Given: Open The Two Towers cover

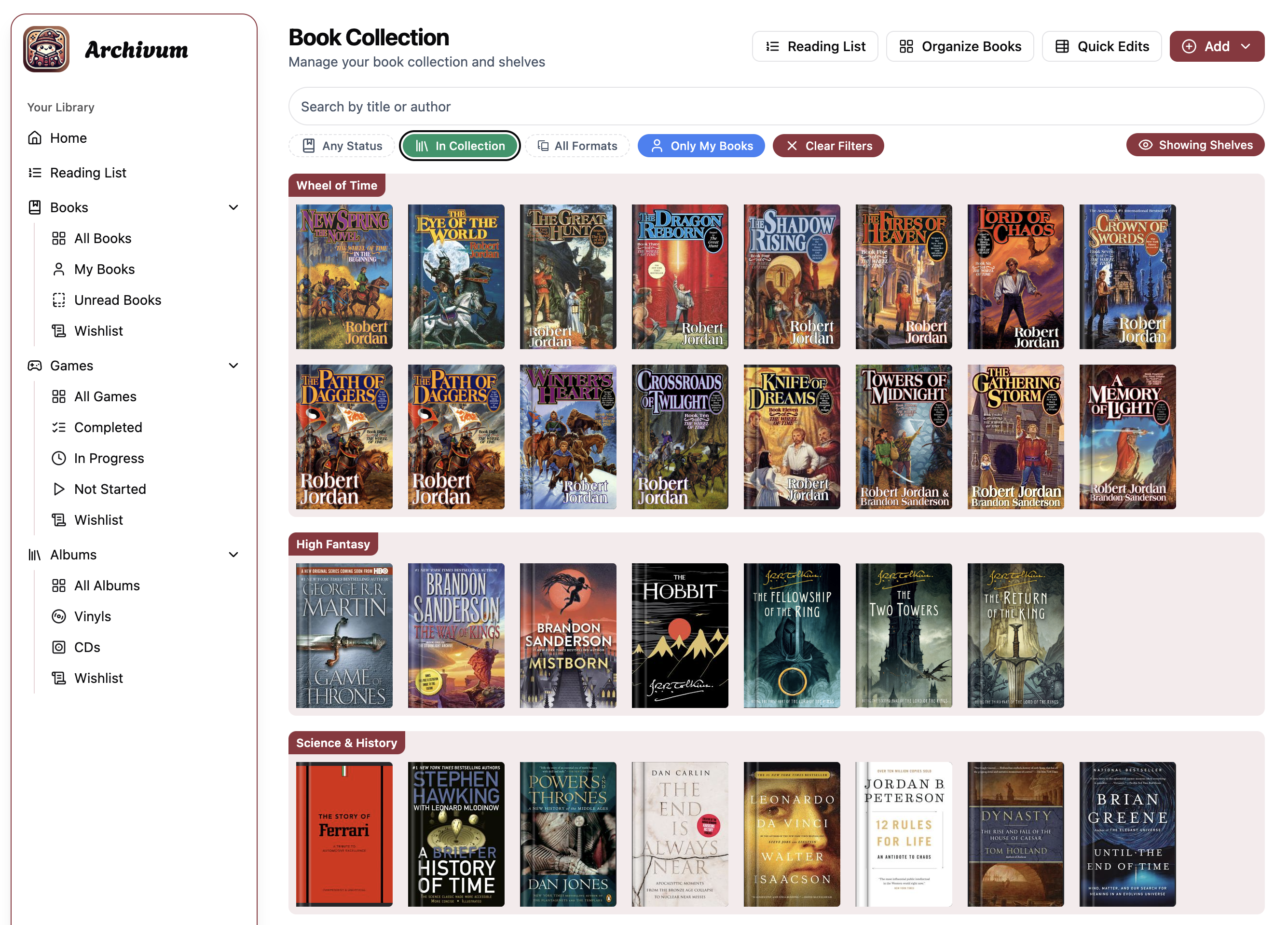Looking at the screenshot, I should point(904,636).
